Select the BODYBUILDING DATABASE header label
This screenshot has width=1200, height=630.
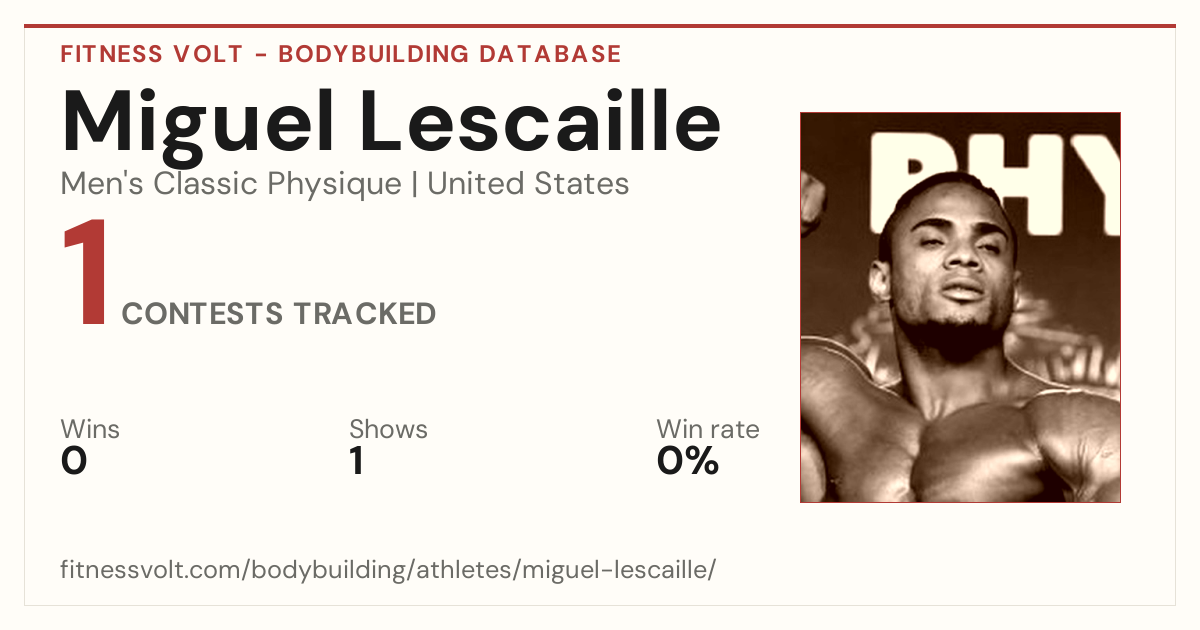(450, 54)
